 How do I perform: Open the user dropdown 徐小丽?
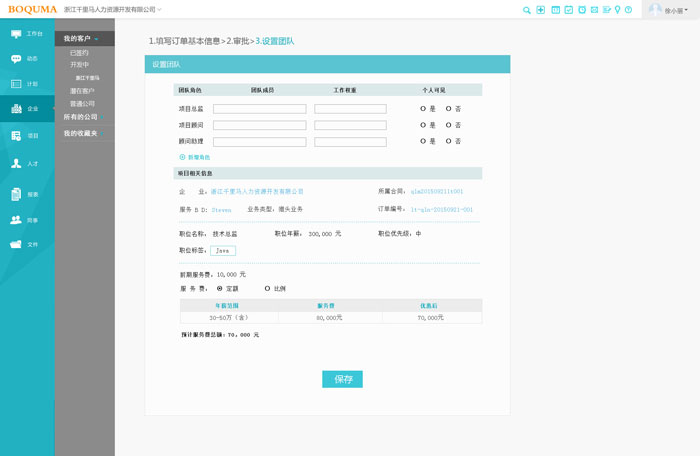(669, 10)
